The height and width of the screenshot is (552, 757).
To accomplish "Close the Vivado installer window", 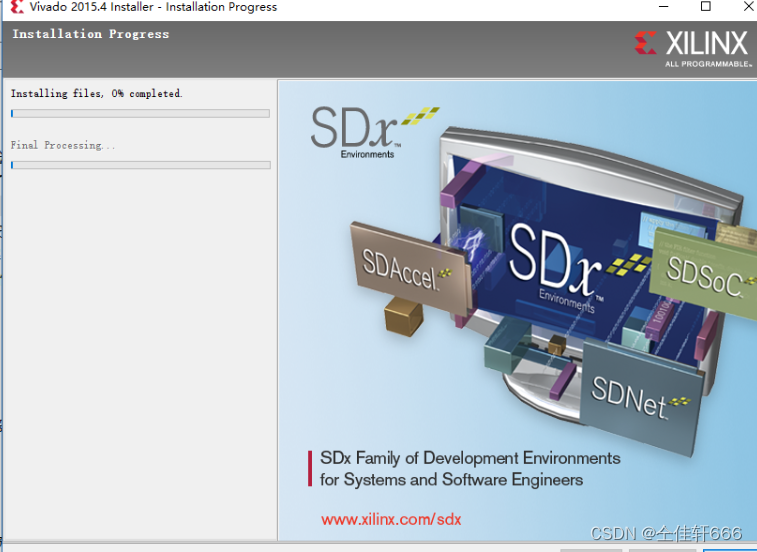I will [x=748, y=7].
